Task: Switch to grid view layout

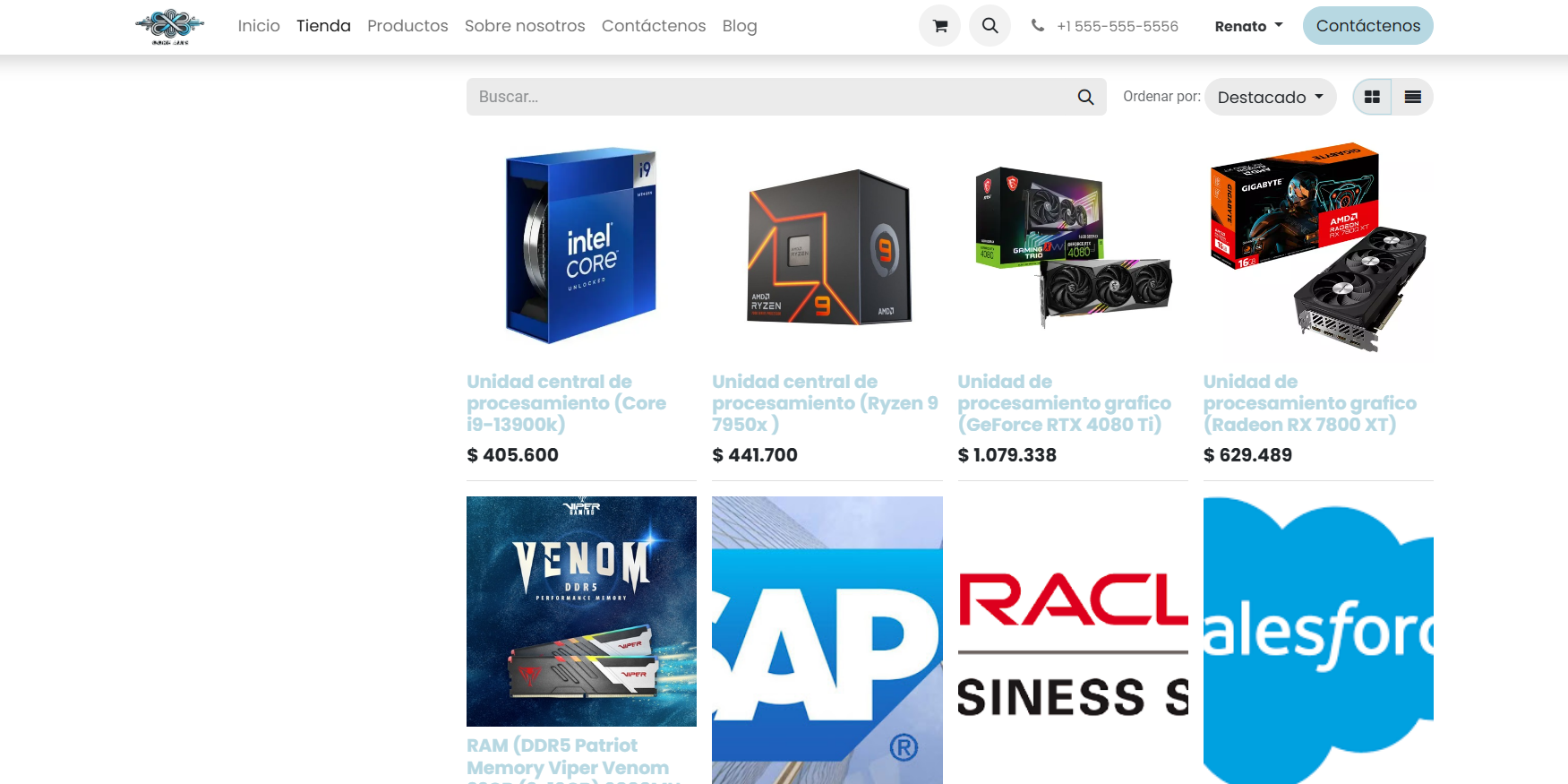Action: (1372, 97)
